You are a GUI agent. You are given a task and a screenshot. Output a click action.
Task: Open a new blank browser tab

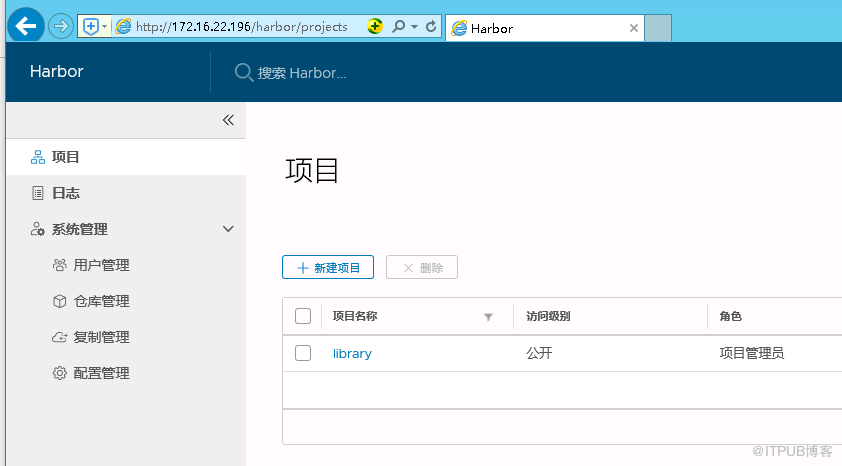[x=658, y=28]
